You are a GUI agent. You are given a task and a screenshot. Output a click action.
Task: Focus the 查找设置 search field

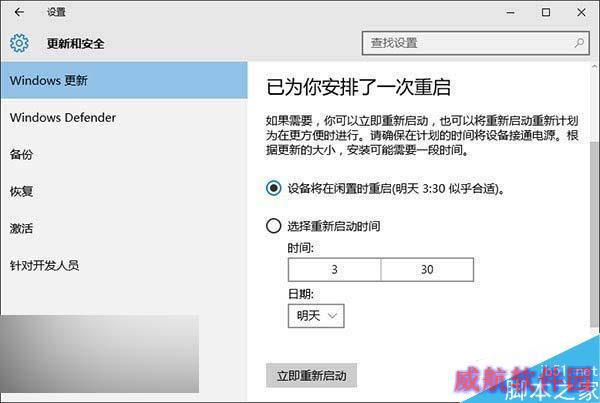click(x=476, y=43)
